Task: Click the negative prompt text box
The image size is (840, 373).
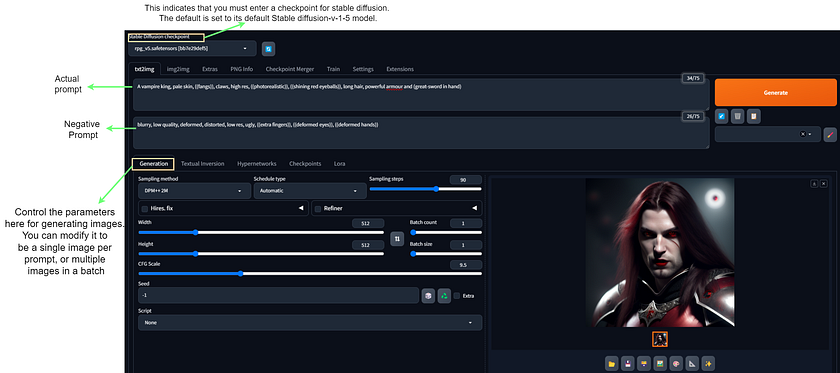Action: pyautogui.click(x=421, y=132)
